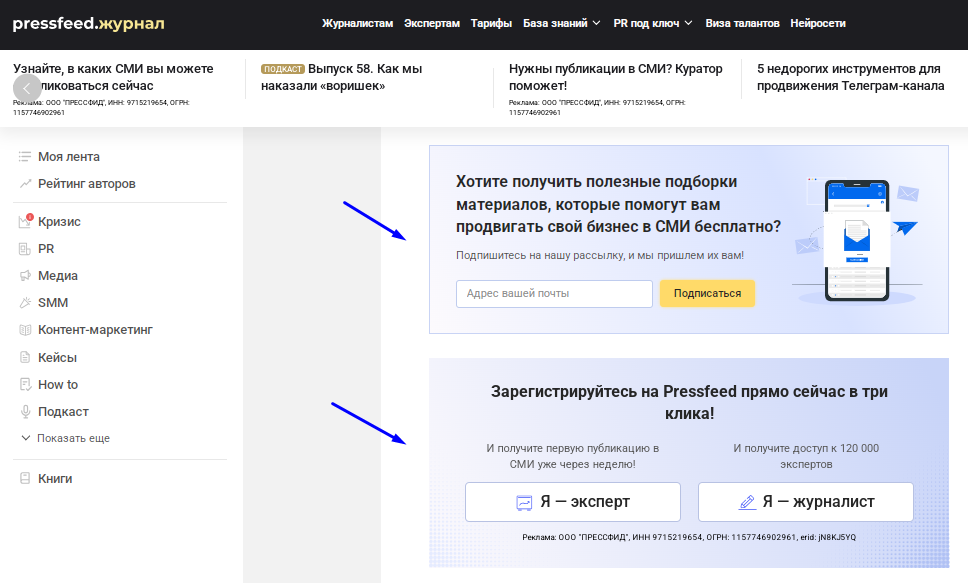The width and height of the screenshot is (968, 583).
Task: Click the Моя лента list icon
Action: click(25, 157)
